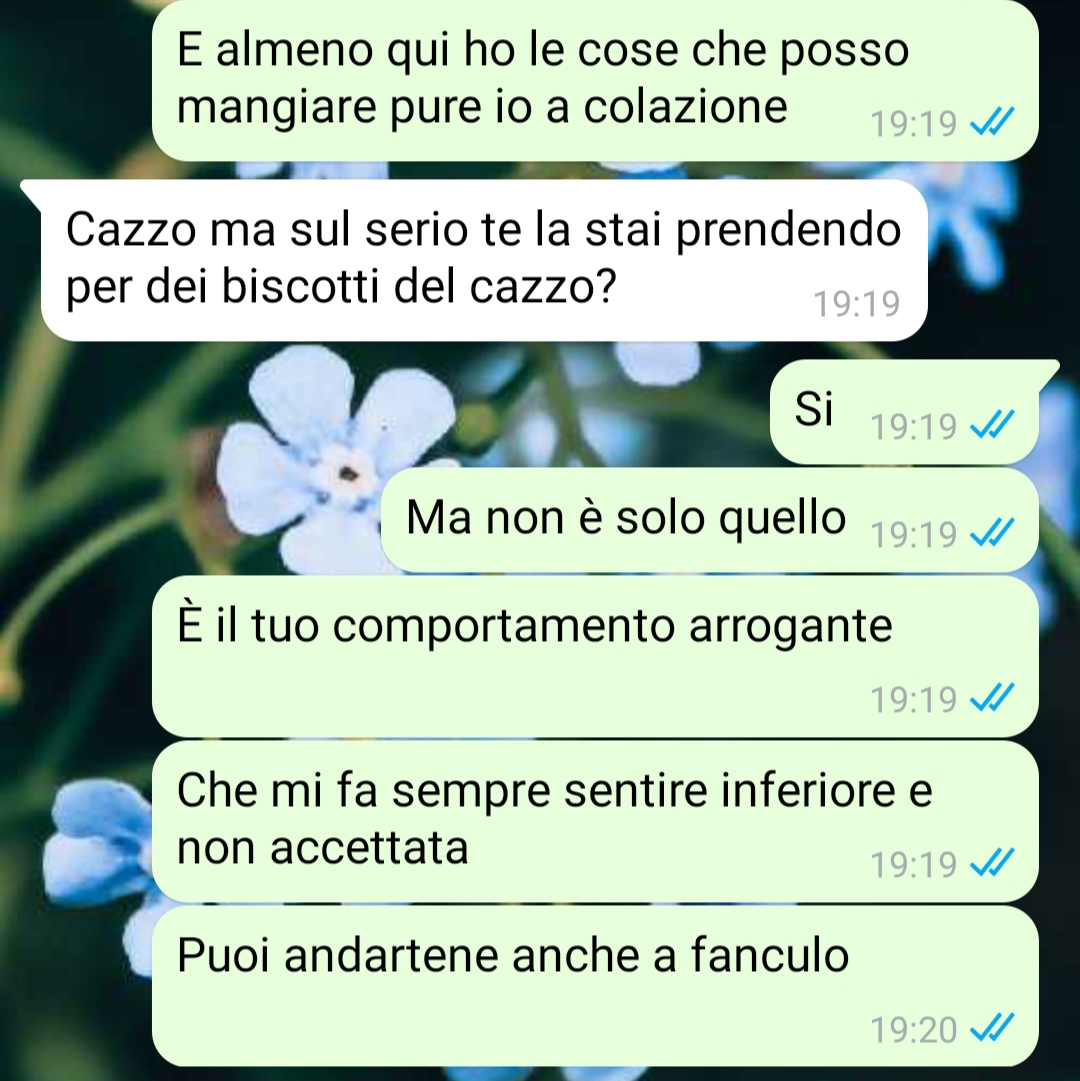The width and height of the screenshot is (1080, 1081).
Task: Tap the double check on the 19:20 message
Action: (x=992, y=1027)
